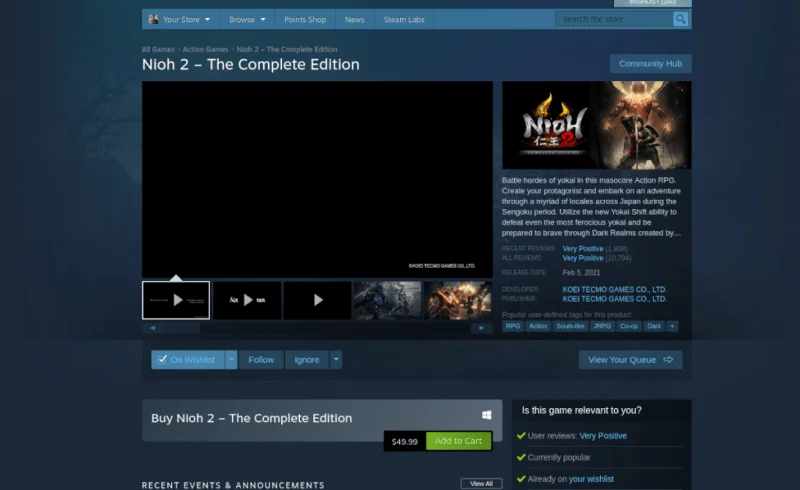Click the 'Feb 5, 2021' release date
Screen dimensions: 800x490
coord(581,273)
